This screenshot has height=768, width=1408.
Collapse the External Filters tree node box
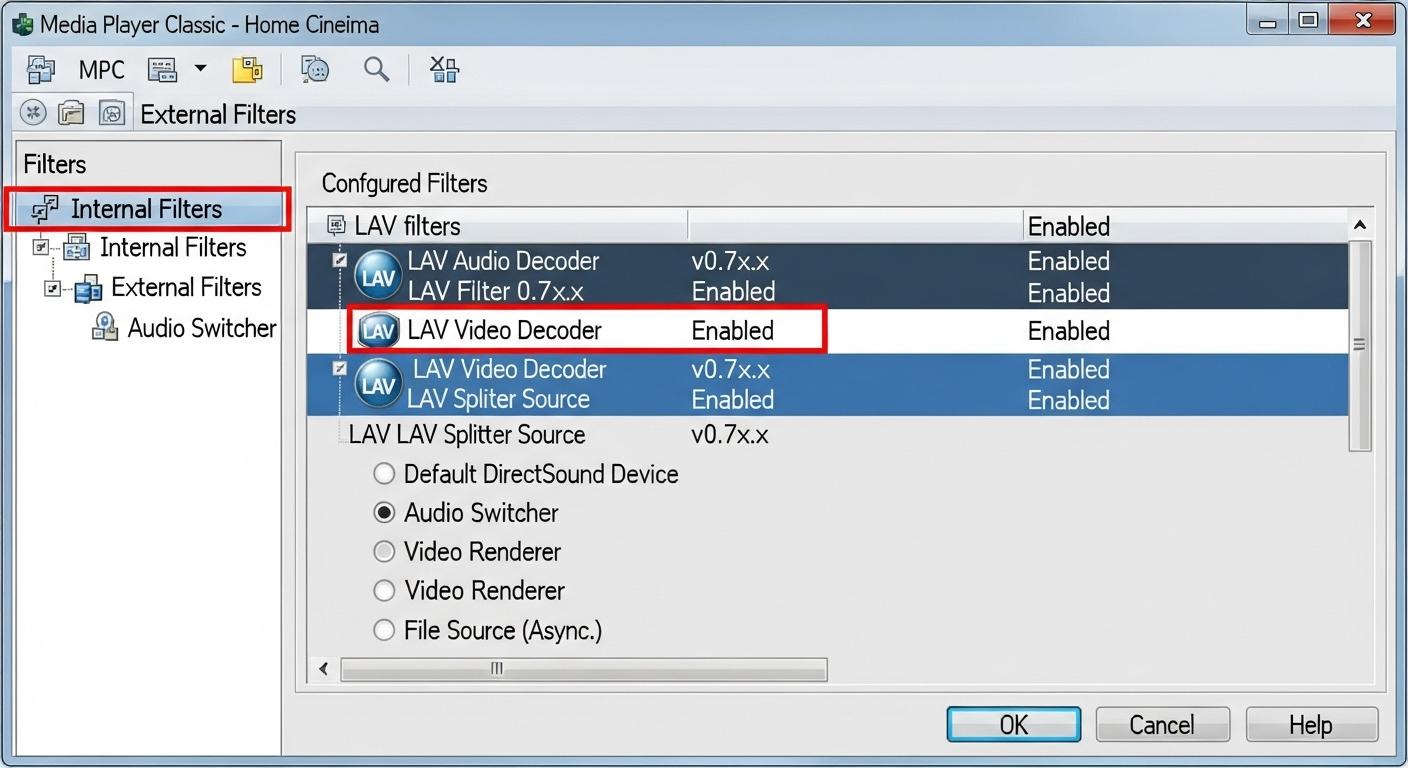(x=52, y=288)
